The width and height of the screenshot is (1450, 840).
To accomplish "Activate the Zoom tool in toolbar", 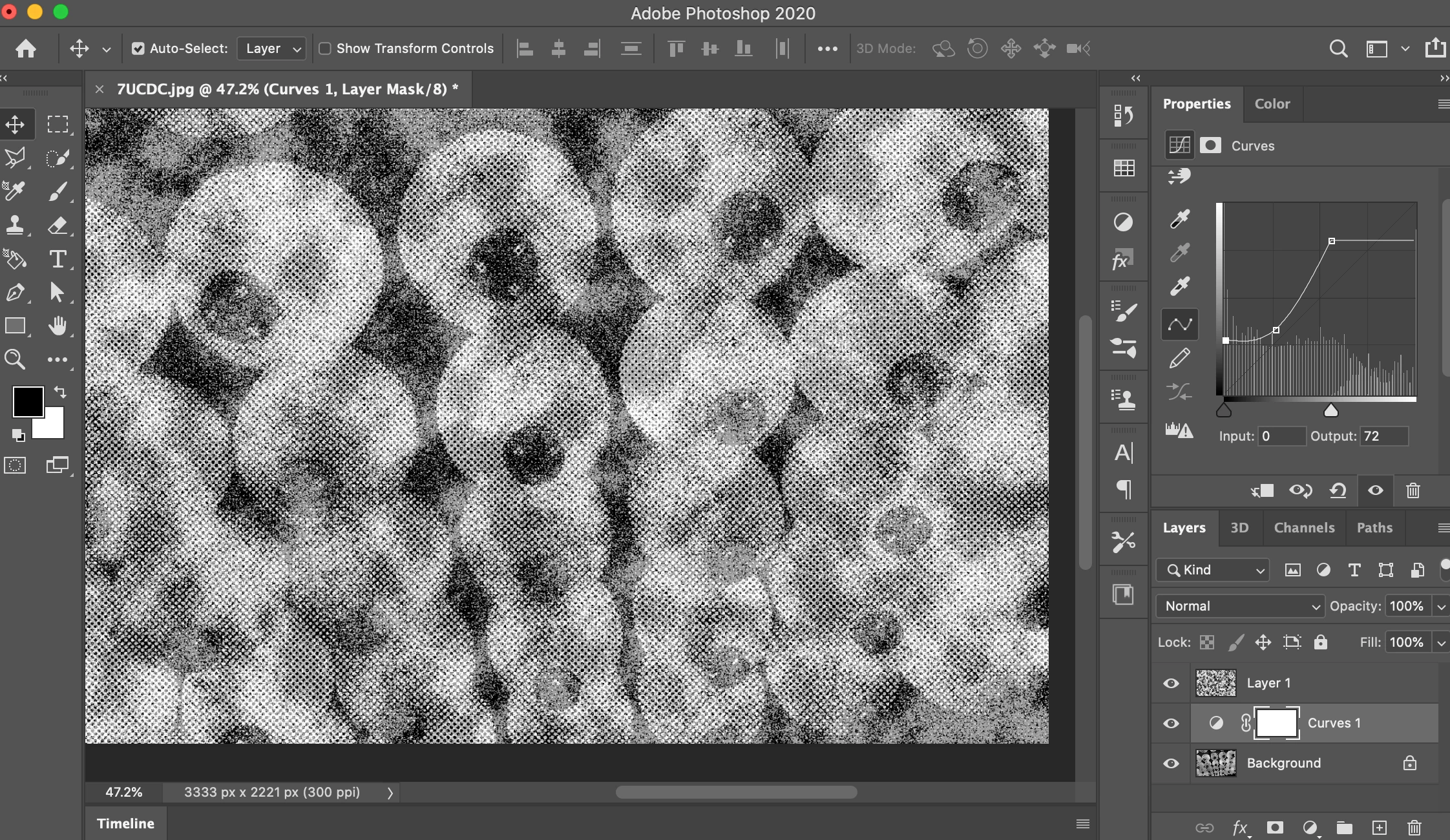I will [15, 360].
